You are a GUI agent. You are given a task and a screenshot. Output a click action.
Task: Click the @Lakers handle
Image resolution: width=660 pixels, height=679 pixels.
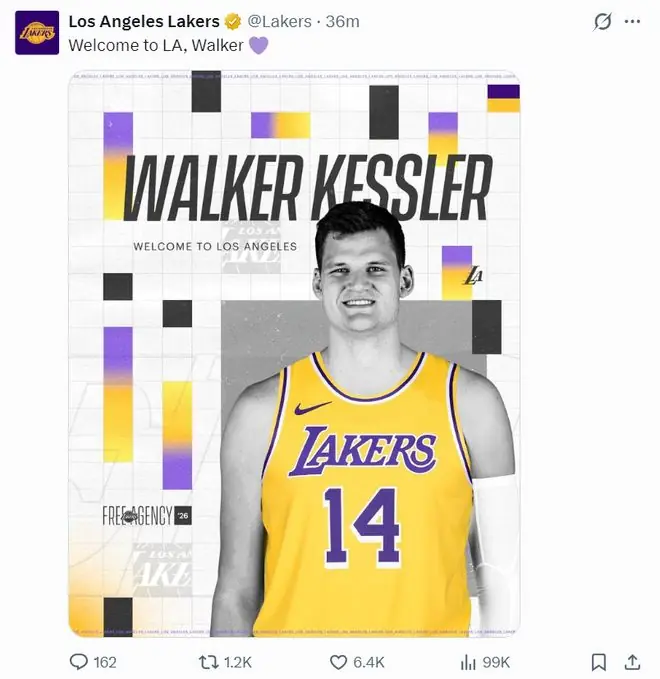coord(279,21)
